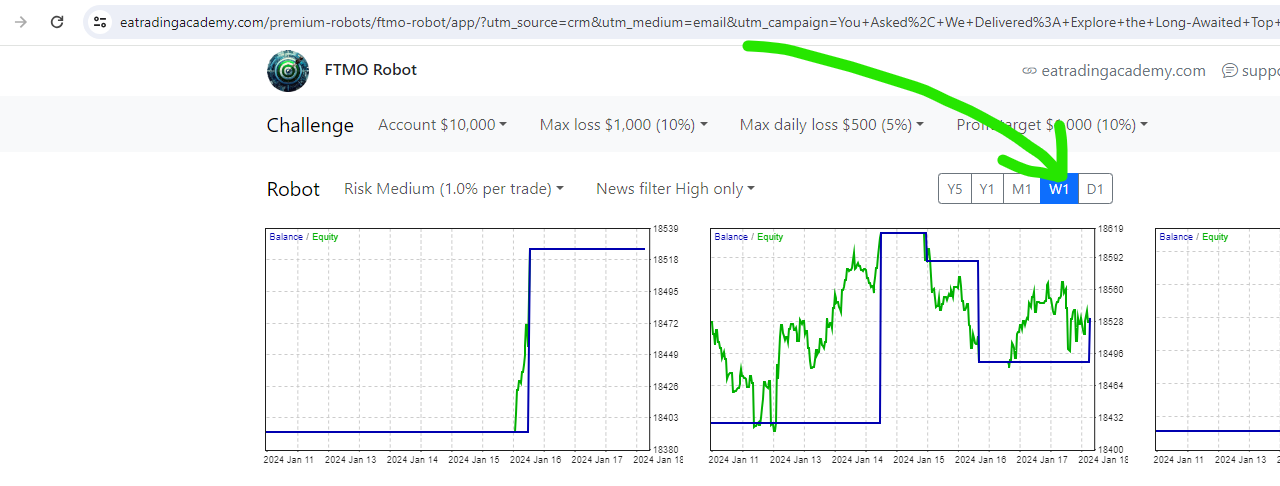Click the 18380 axis value in first chart
Screen dimensions: 1280x486
click(666, 450)
